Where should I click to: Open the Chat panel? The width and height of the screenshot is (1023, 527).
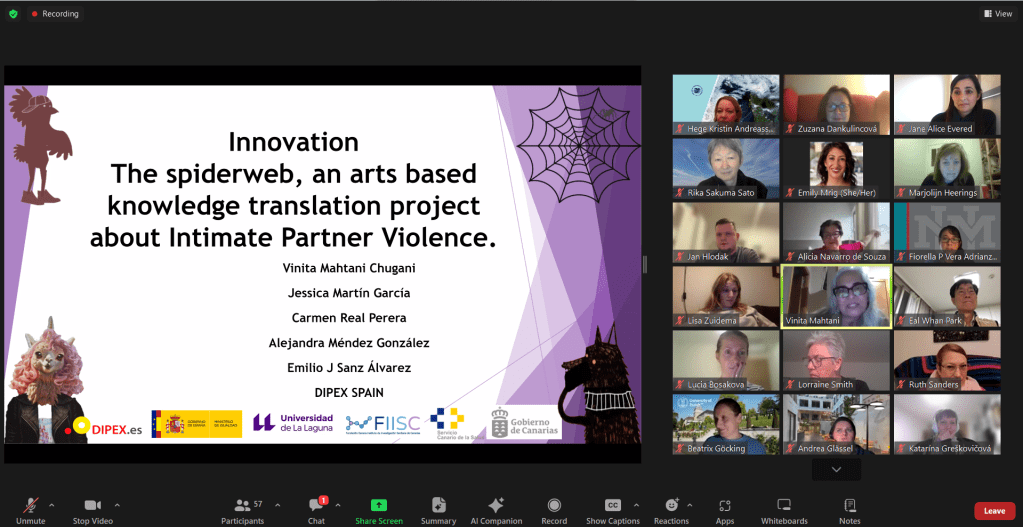(x=316, y=506)
